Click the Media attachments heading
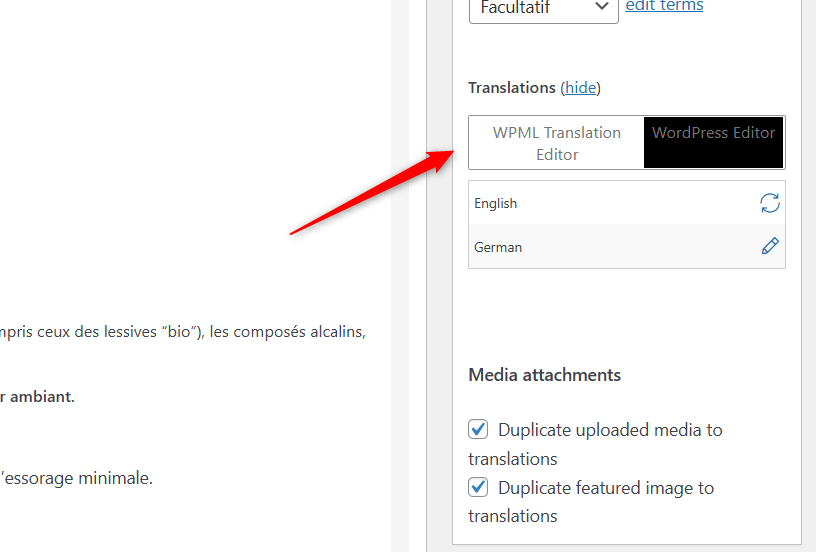816x552 pixels. click(x=544, y=375)
